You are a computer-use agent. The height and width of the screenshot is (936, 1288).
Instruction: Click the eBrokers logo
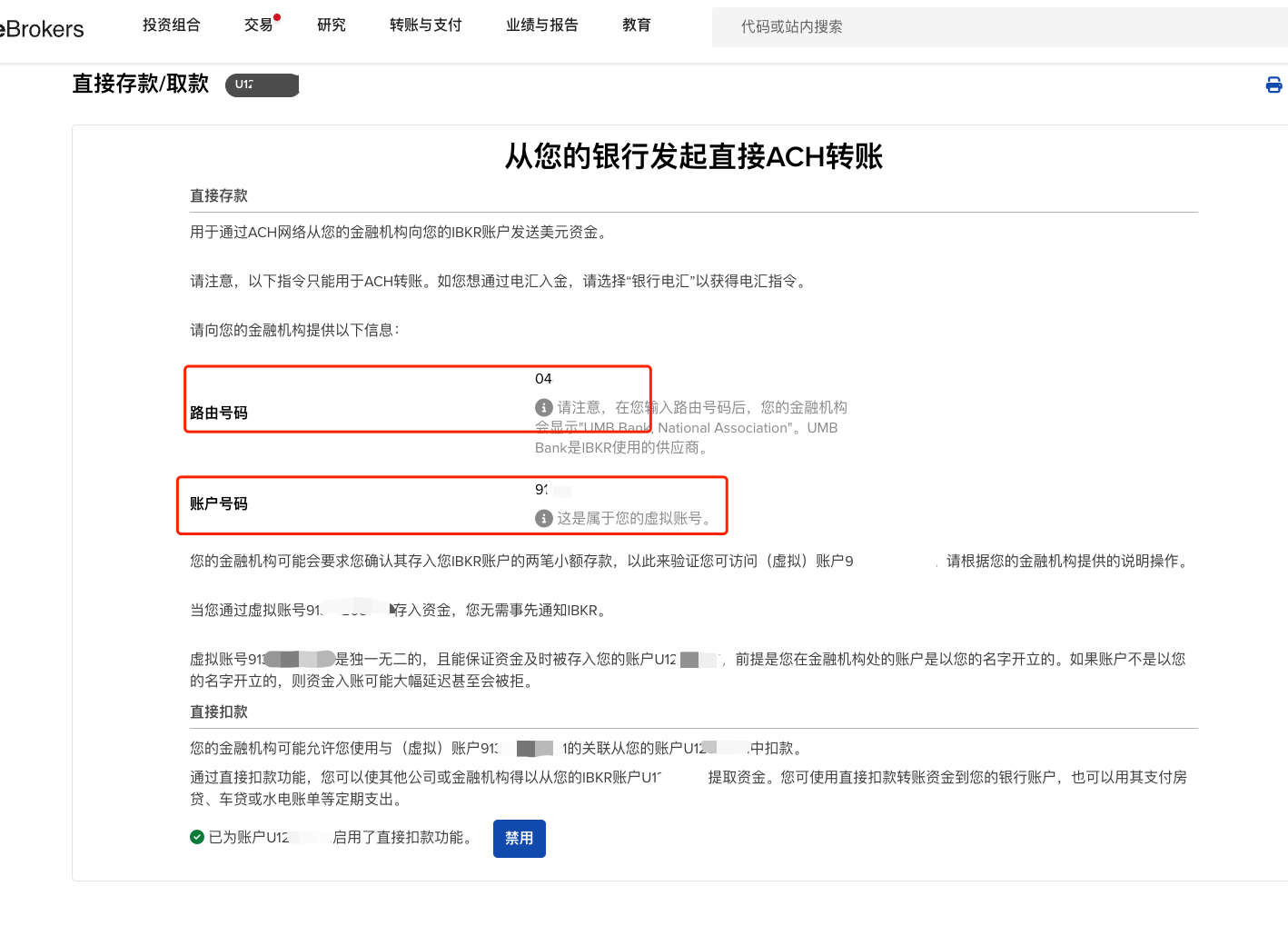coord(42,29)
